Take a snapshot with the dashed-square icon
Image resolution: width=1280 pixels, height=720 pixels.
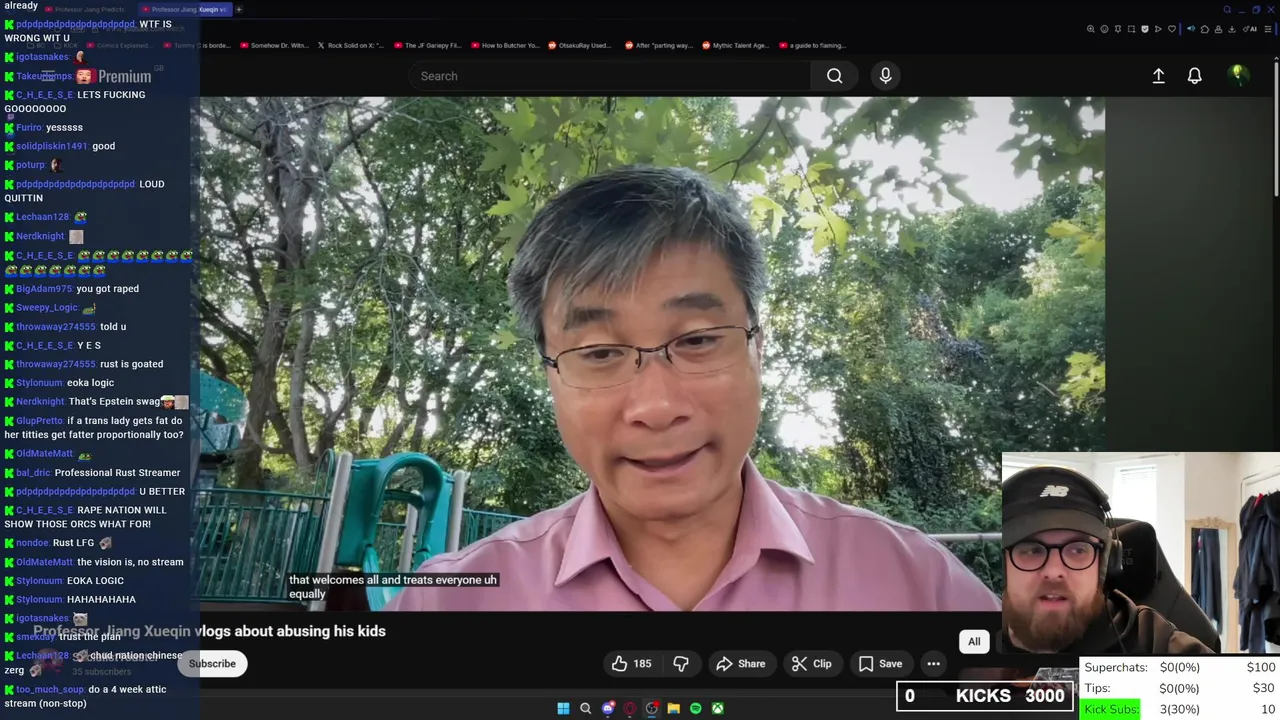point(1131,29)
